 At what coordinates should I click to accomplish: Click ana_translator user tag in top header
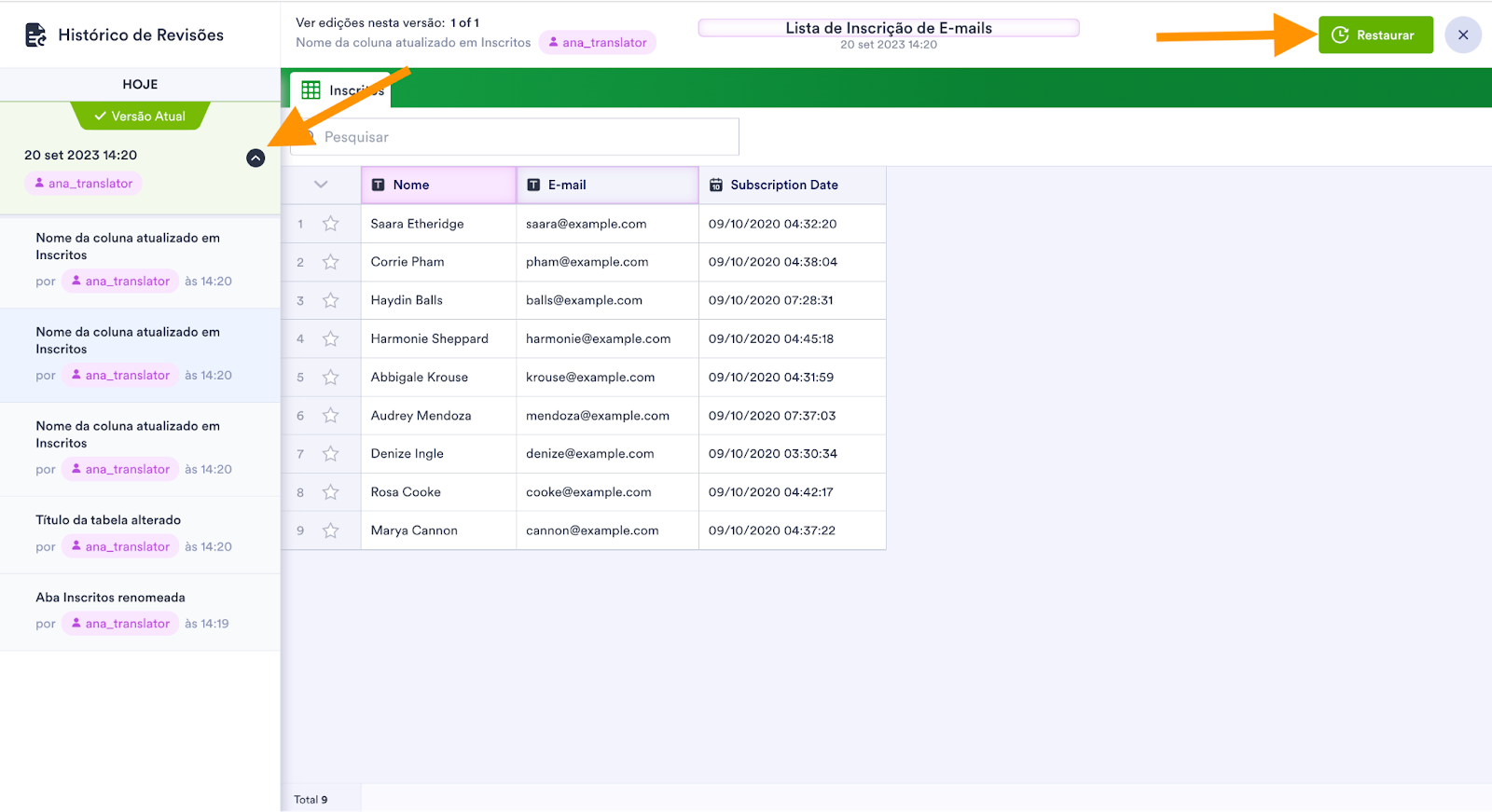coord(597,43)
